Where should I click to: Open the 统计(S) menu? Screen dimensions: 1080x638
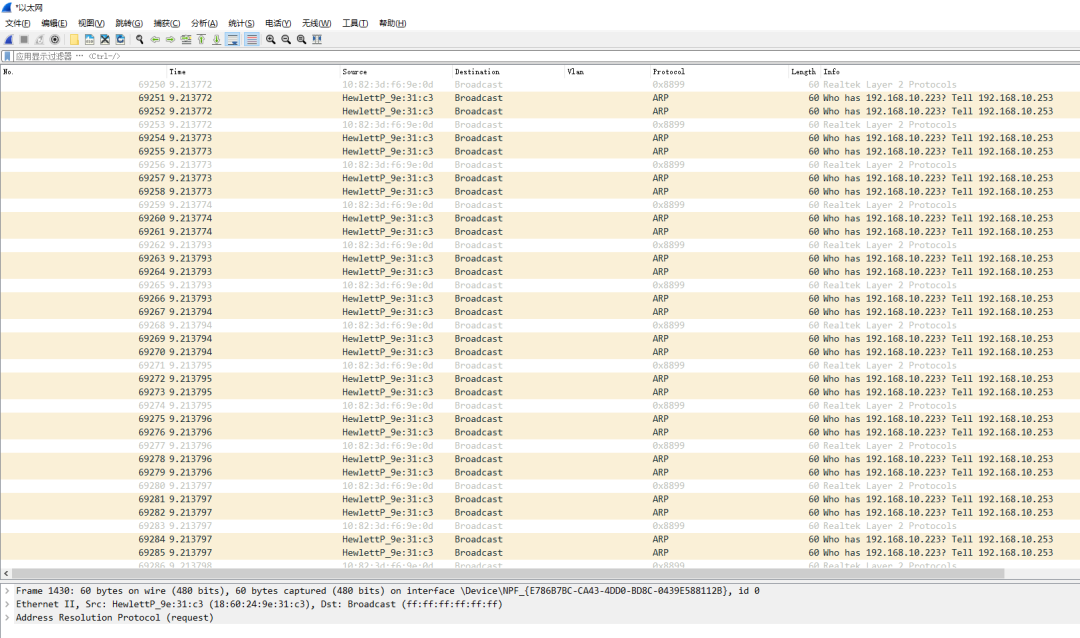click(x=241, y=23)
